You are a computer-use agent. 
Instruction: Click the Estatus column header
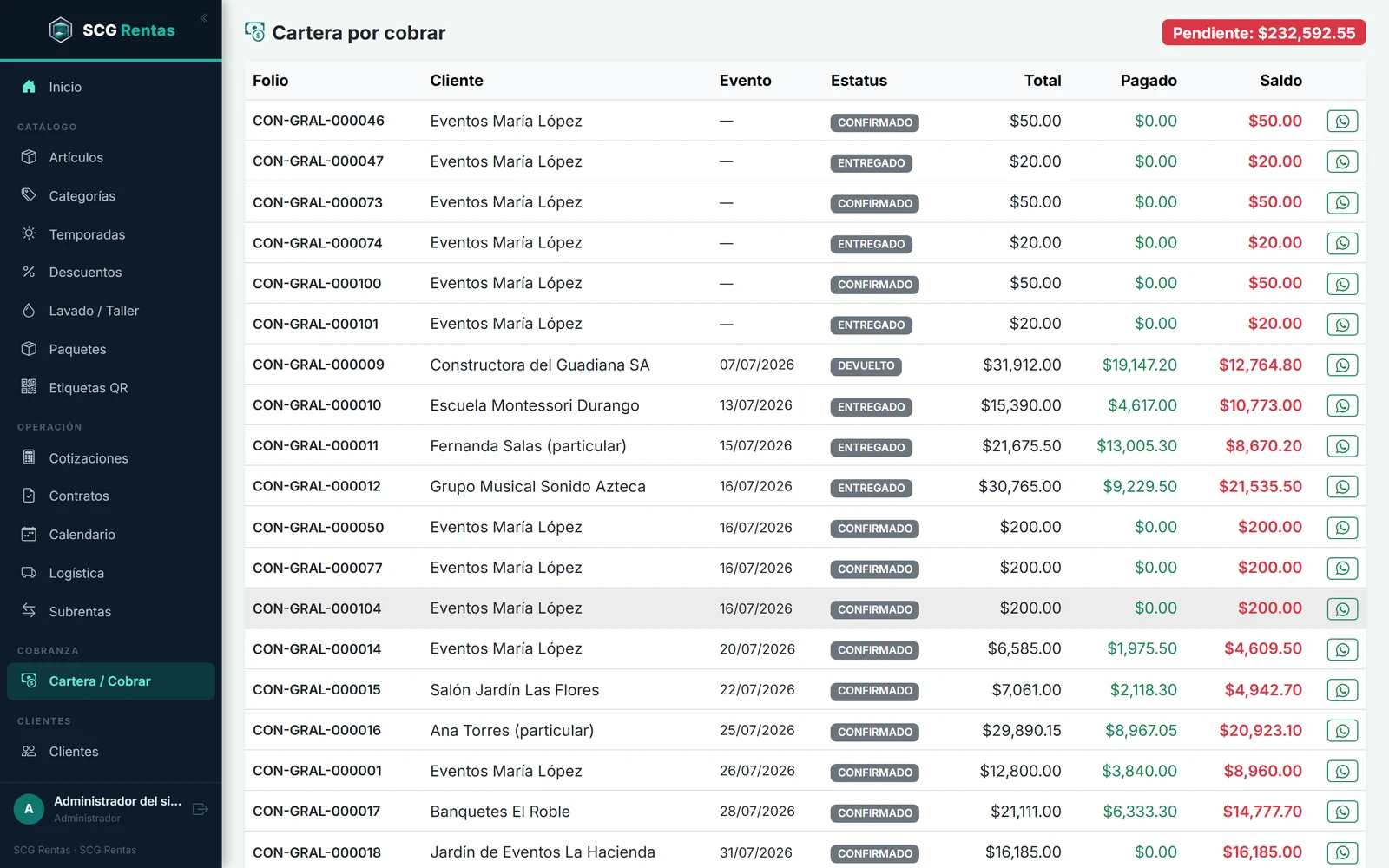pyautogui.click(x=859, y=81)
